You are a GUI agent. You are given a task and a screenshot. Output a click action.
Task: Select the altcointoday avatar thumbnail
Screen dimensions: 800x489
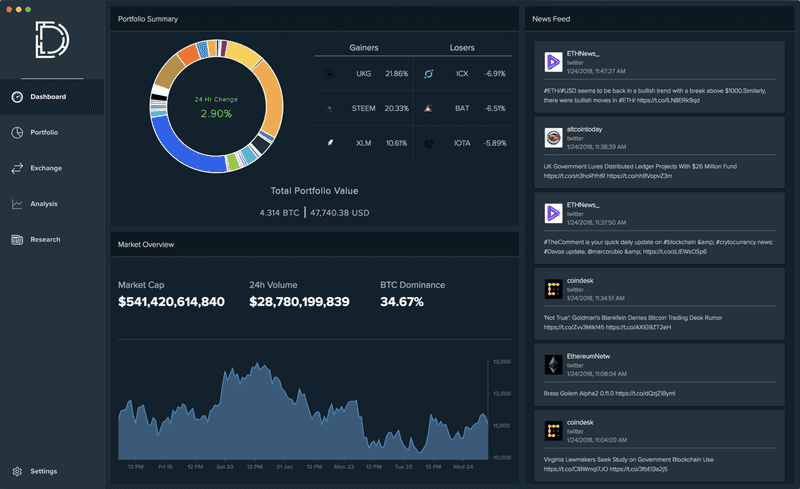point(553,137)
